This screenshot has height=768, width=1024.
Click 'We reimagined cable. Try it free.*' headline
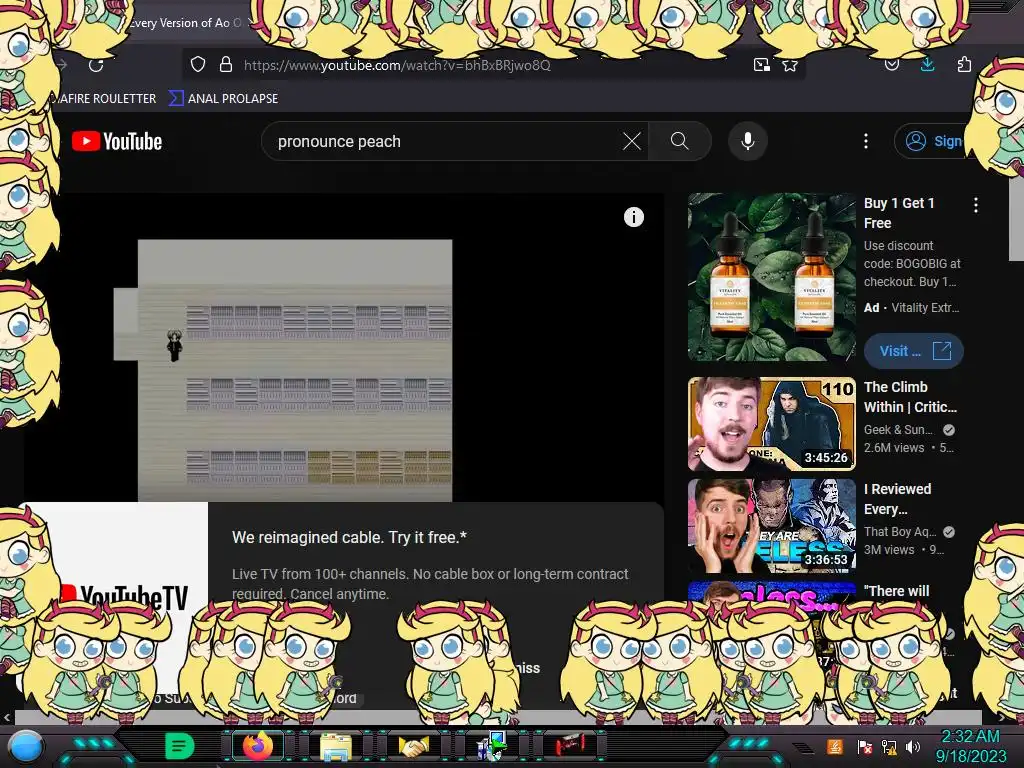coord(349,537)
